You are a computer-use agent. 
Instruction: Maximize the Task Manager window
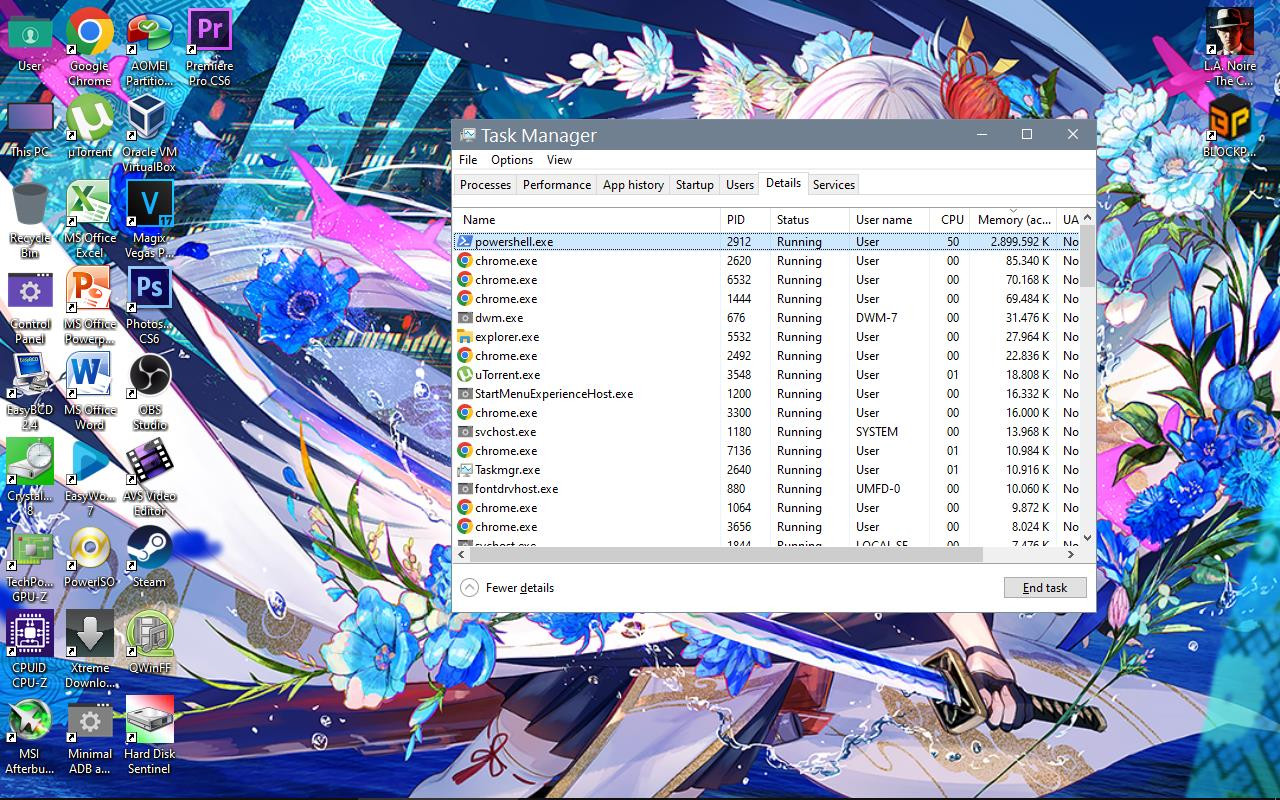point(1026,134)
